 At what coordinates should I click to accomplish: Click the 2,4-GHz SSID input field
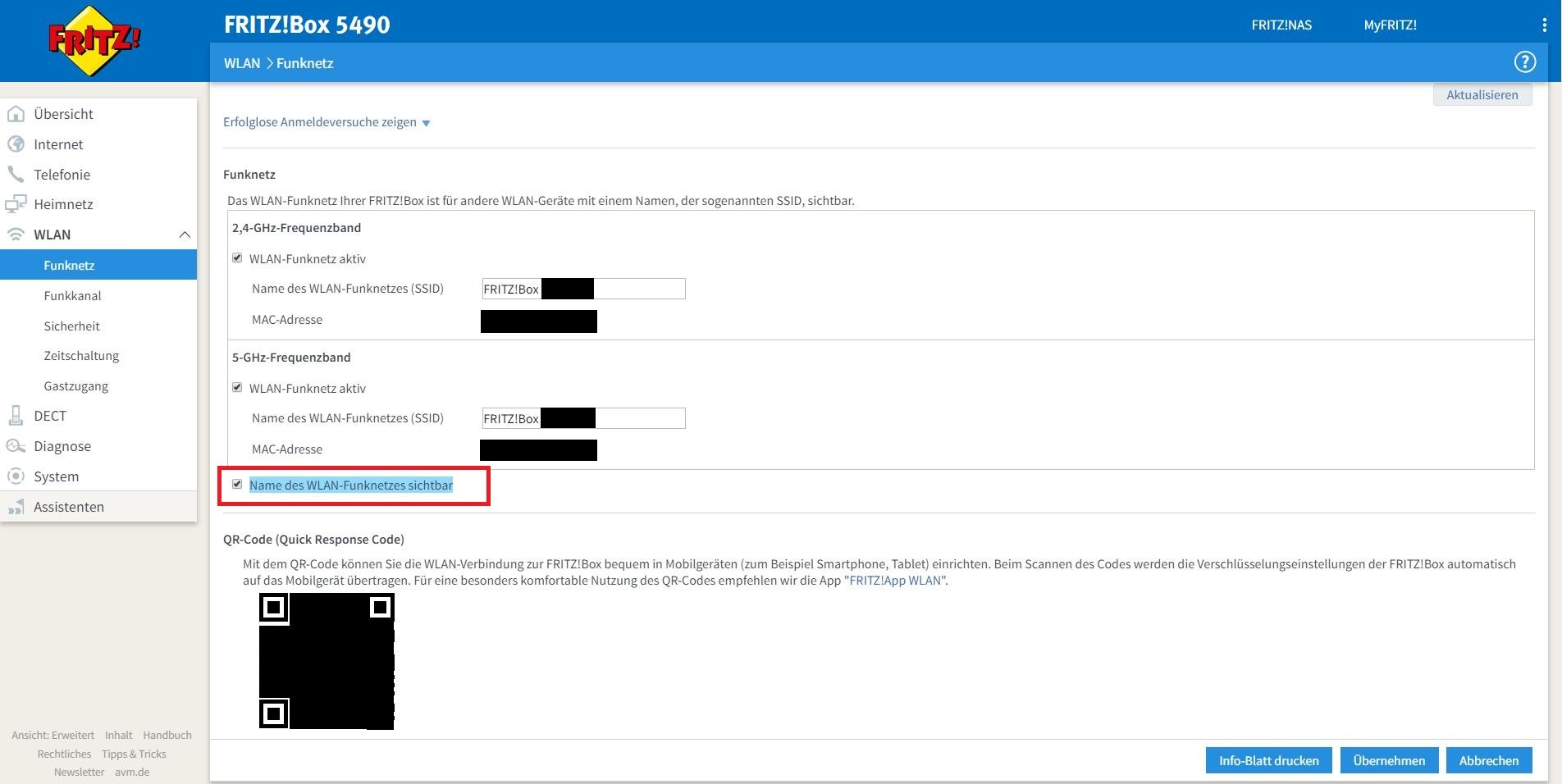pyautogui.click(x=583, y=289)
